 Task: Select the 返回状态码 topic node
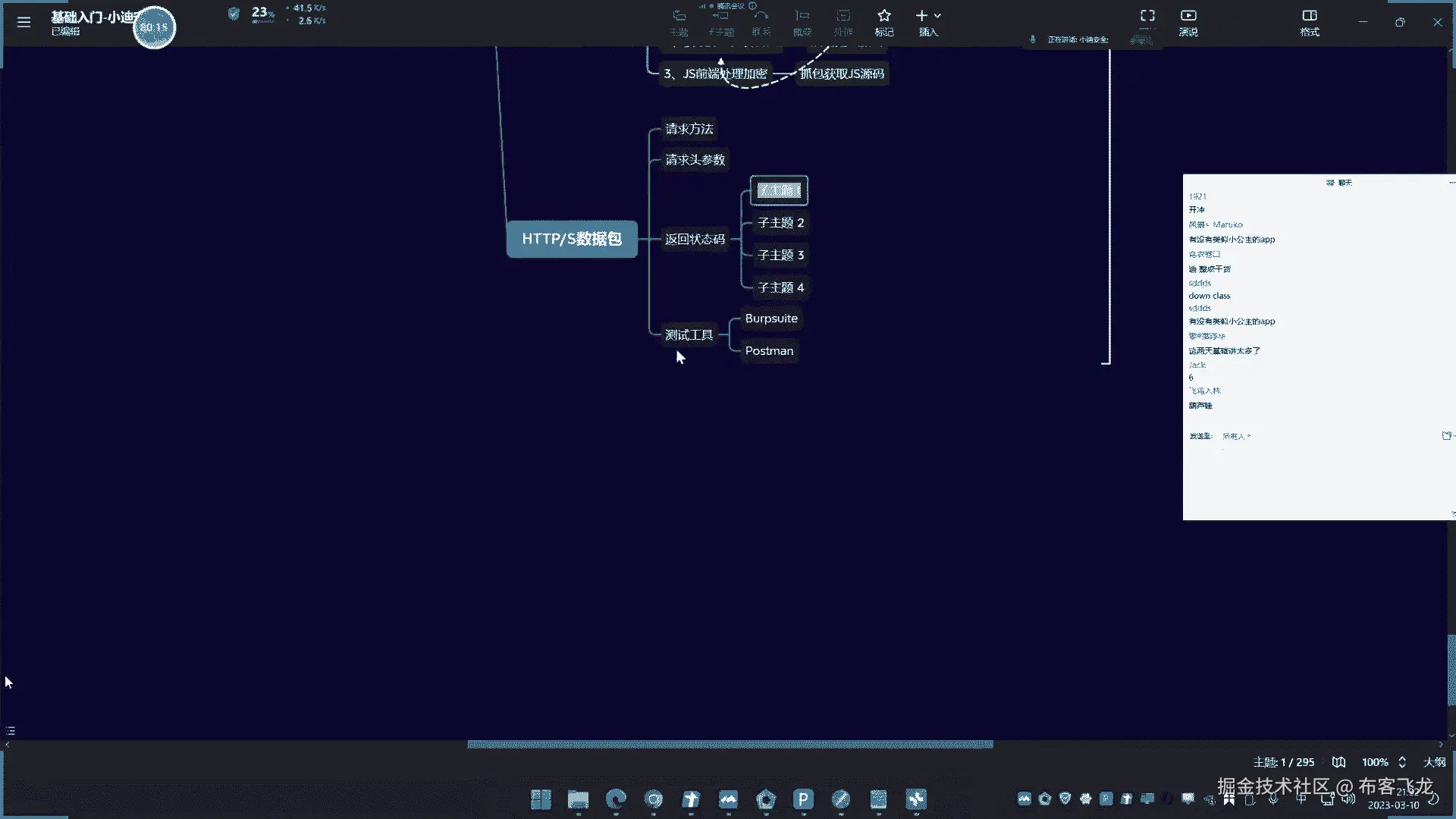click(x=695, y=239)
